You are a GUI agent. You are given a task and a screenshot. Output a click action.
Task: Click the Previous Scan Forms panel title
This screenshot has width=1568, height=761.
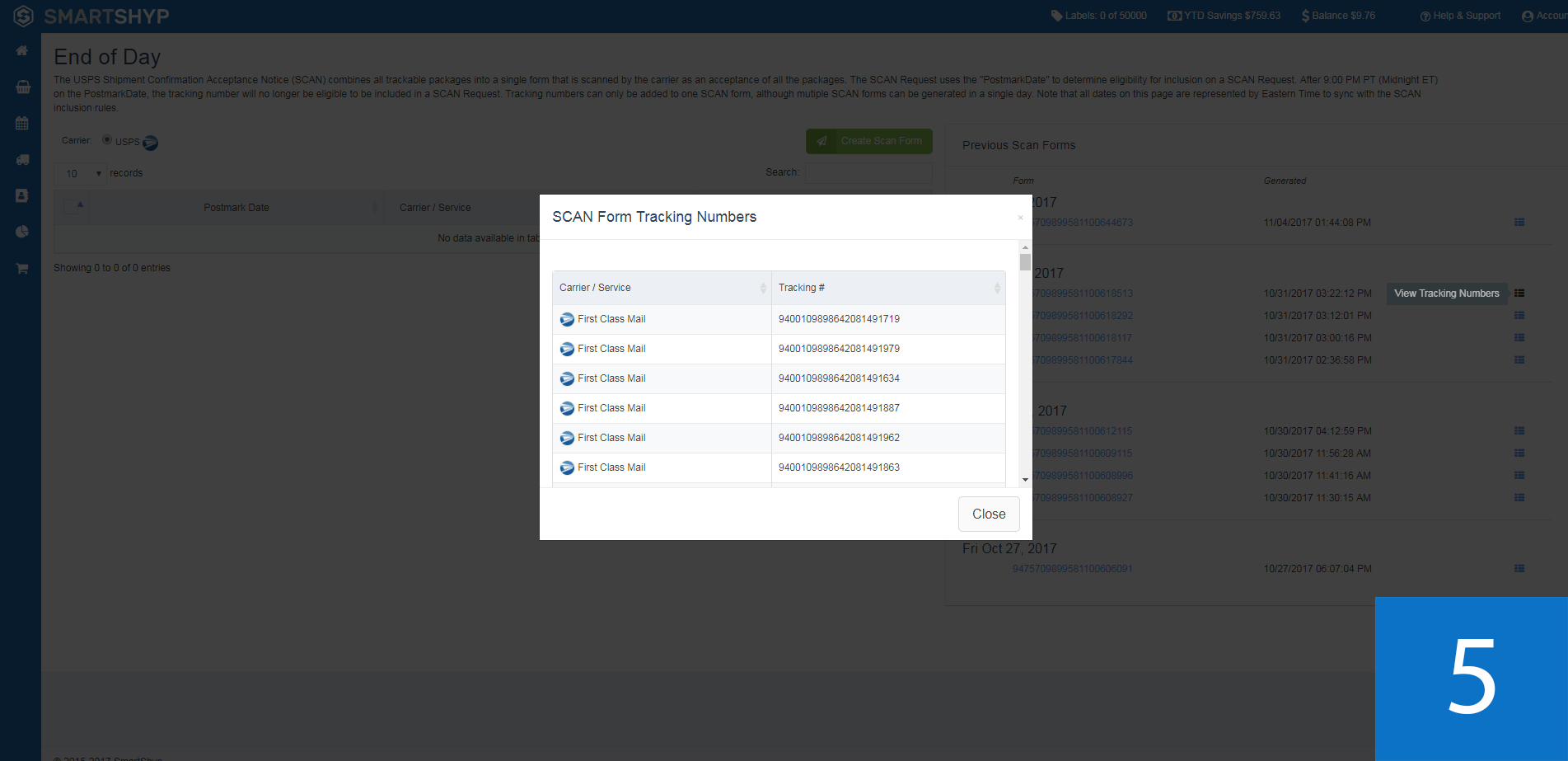pos(1018,145)
